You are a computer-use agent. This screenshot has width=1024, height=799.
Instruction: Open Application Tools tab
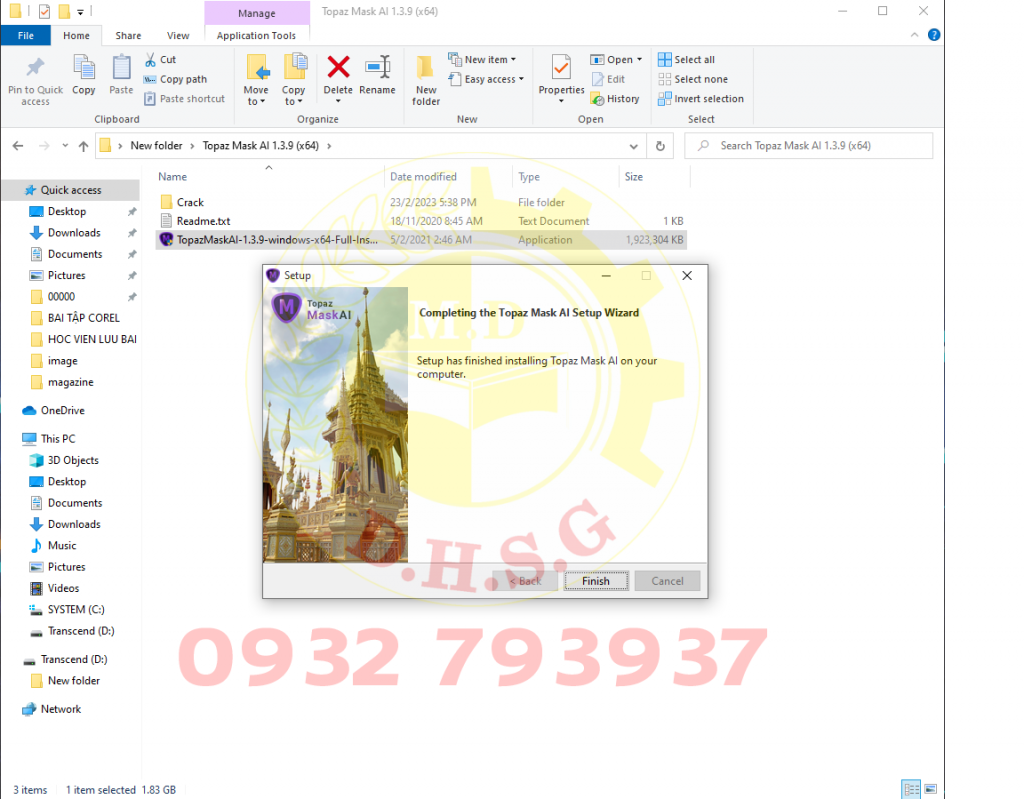(x=256, y=35)
